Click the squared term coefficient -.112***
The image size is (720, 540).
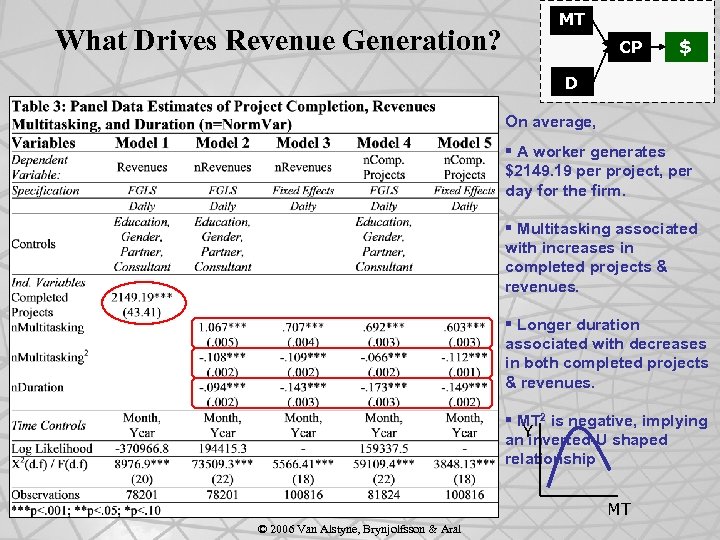tap(465, 357)
